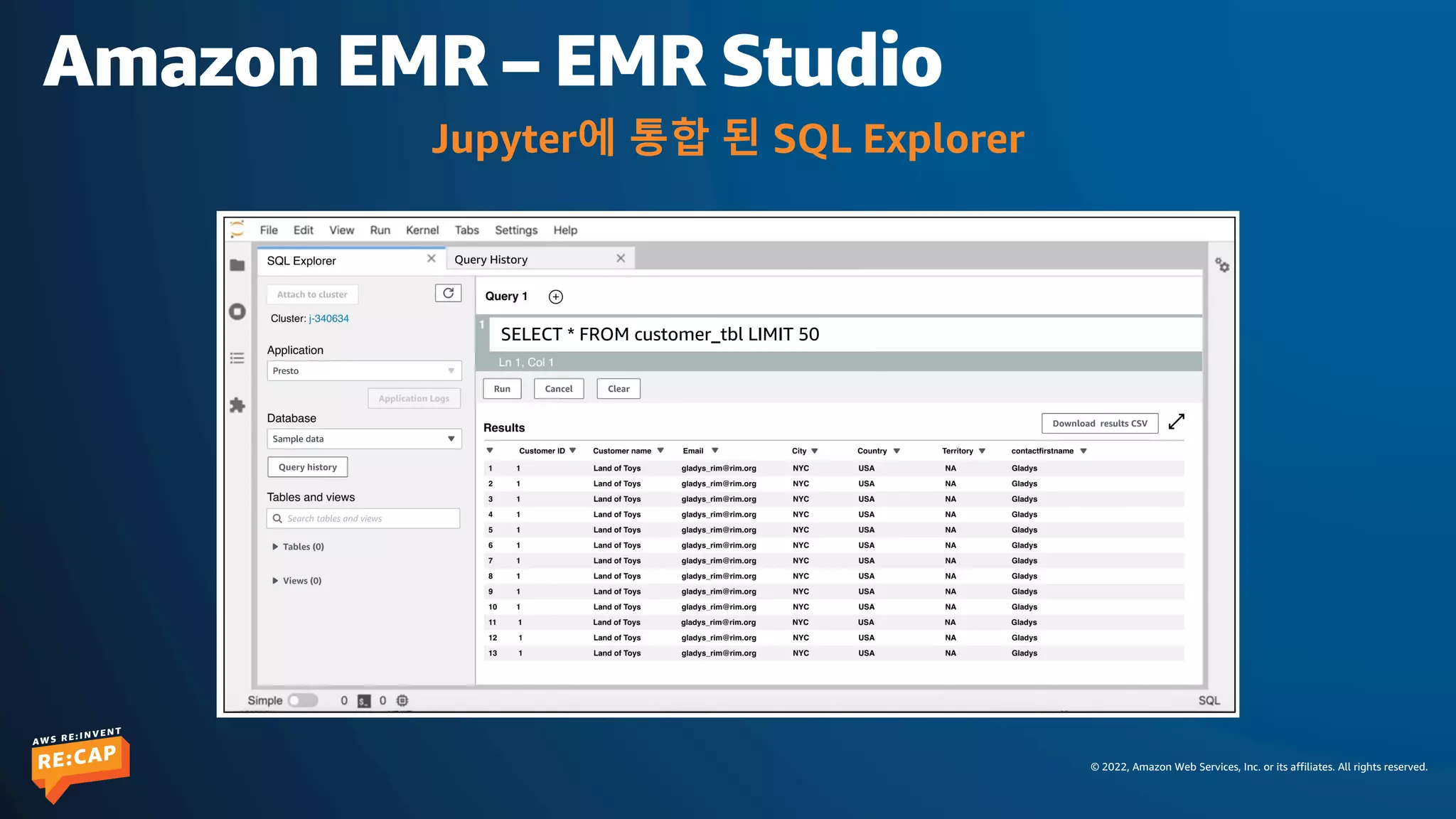
Task: Select NYC cell in row 9
Action: 801,591
